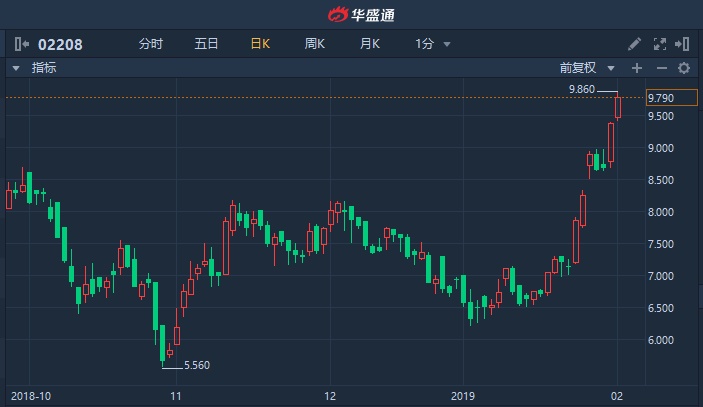Open chart settings gear
This screenshot has height=407, width=703.
[x=684, y=68]
